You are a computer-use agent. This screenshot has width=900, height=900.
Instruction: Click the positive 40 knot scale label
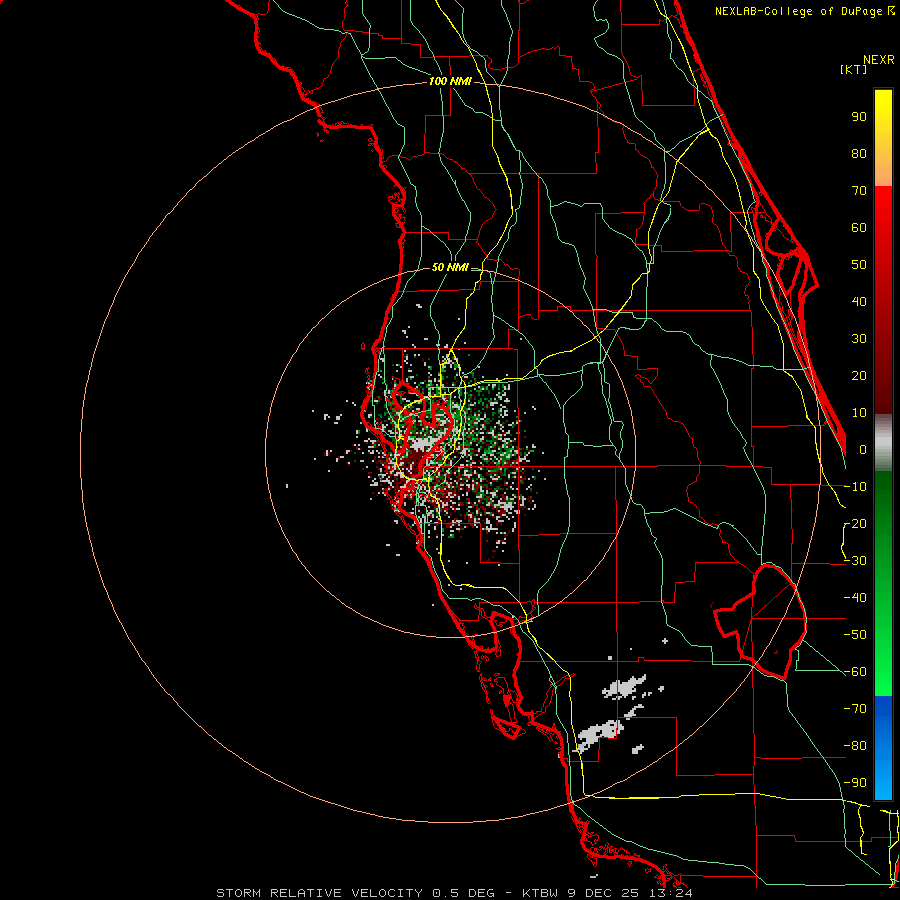pyautogui.click(x=859, y=301)
